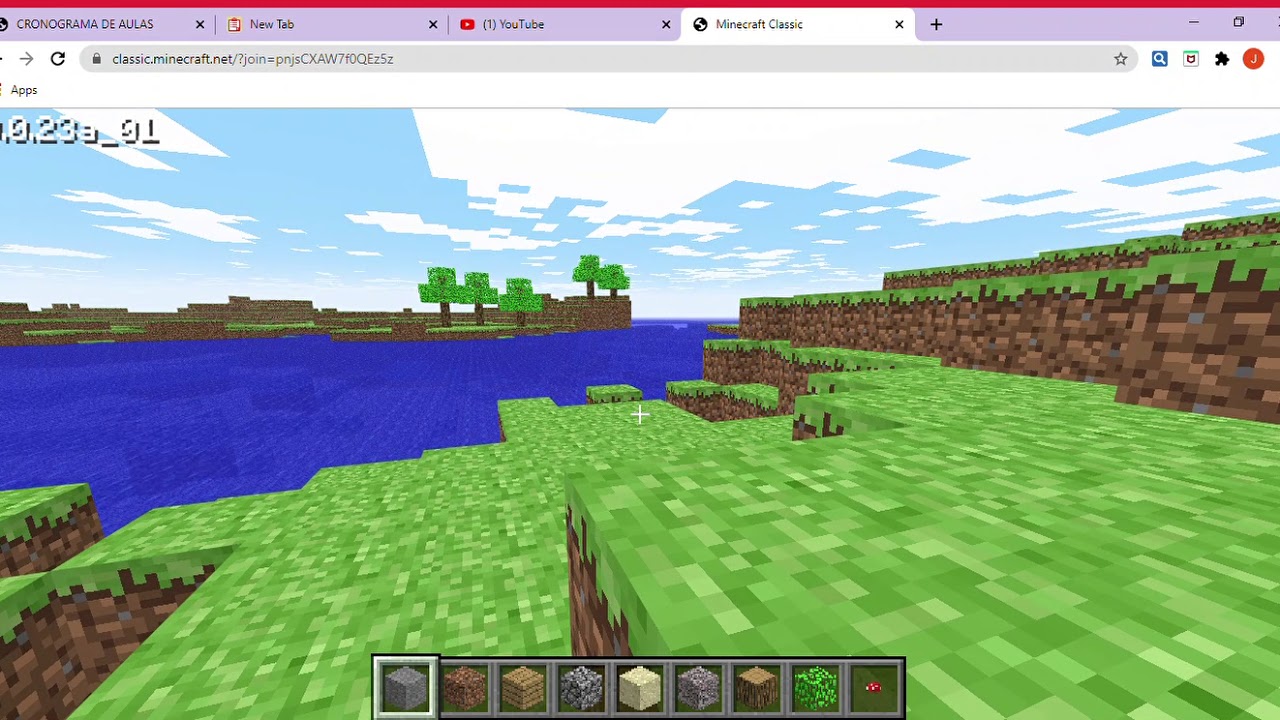The width and height of the screenshot is (1280, 720).
Task: Open the Extensions puzzle piece menu
Action: coord(1222,59)
